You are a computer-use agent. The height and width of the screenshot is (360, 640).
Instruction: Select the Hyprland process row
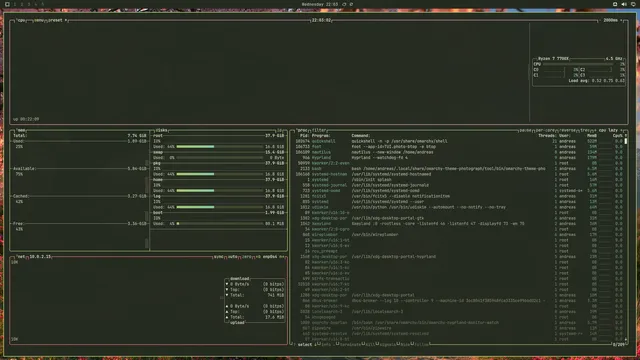(458, 158)
